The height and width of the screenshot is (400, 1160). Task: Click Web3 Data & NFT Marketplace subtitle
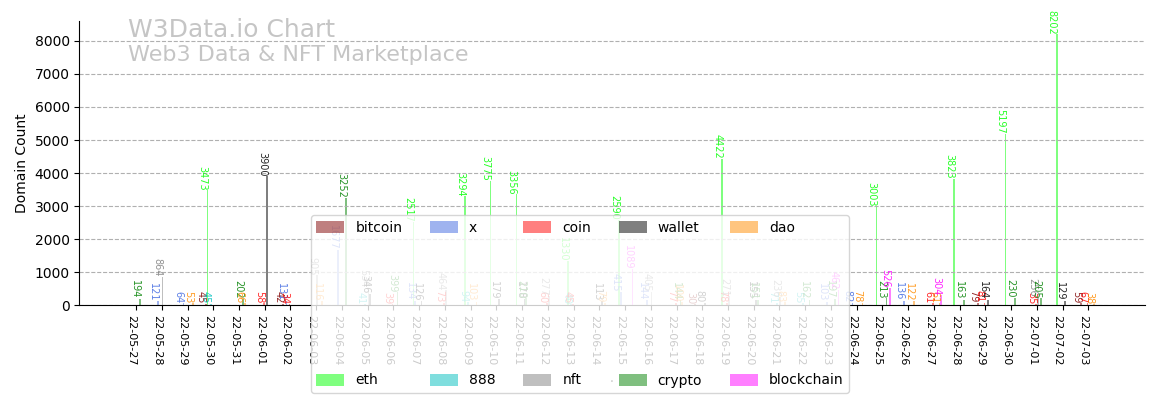click(298, 54)
